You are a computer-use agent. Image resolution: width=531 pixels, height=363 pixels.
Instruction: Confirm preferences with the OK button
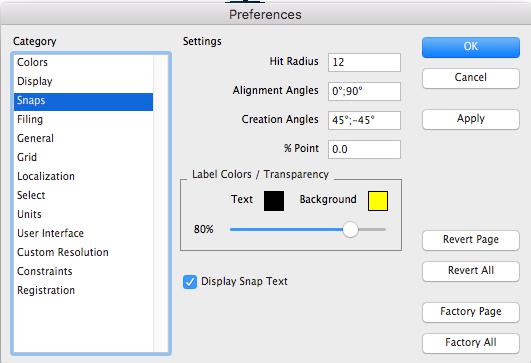click(x=471, y=47)
